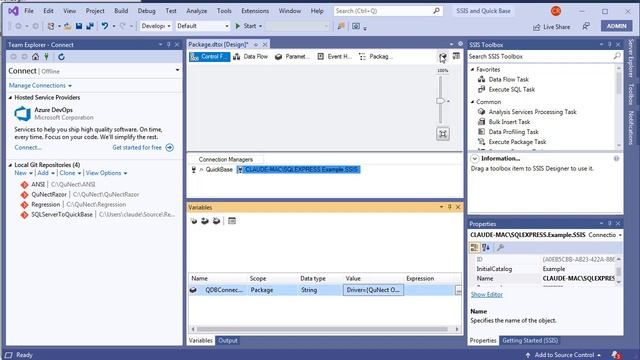Click Add Variable icon in Variables panel
Image resolution: width=640 pixels, height=360 pixels.
(x=194, y=221)
